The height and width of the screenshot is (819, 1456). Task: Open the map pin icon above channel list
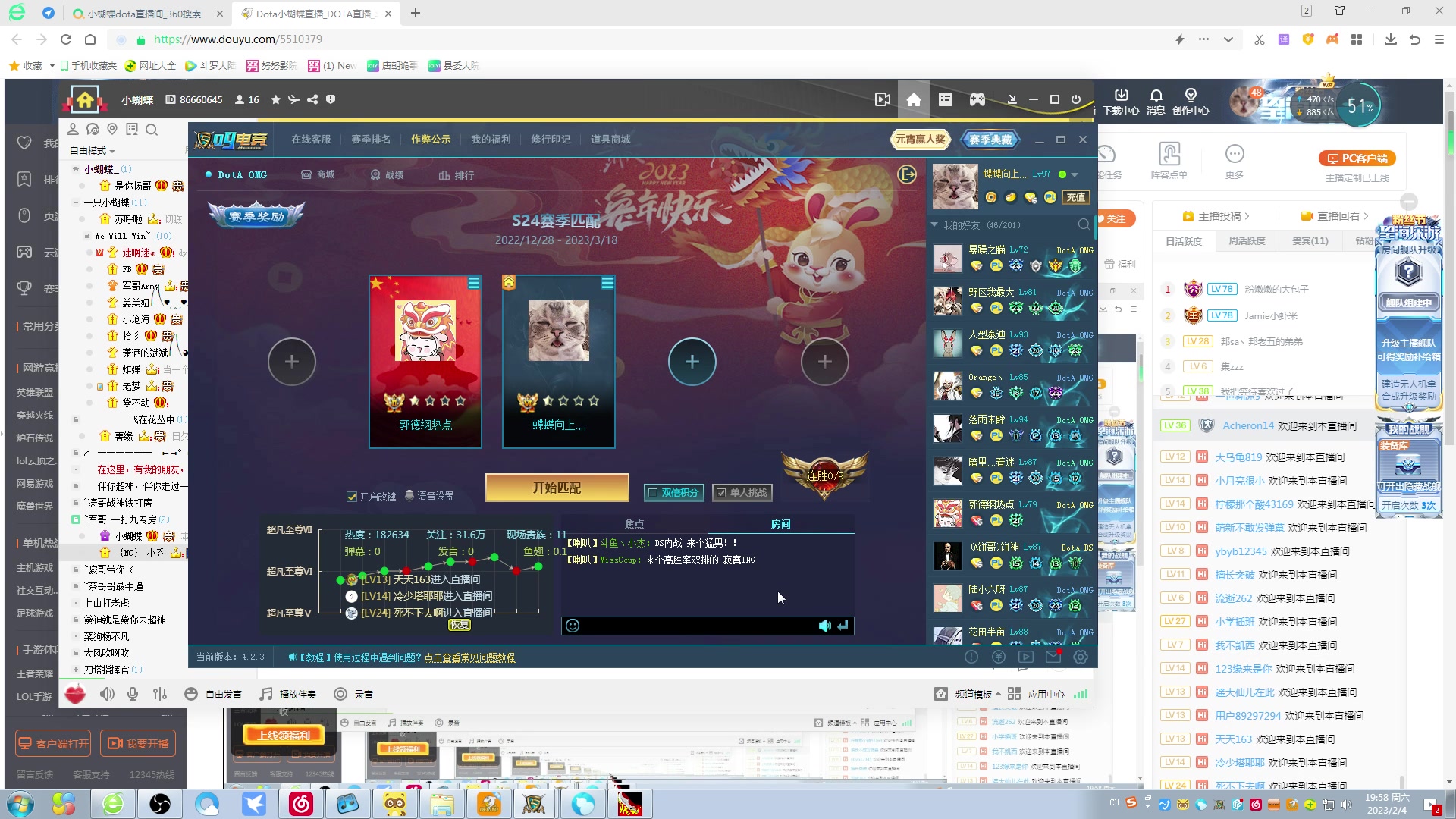click(112, 129)
